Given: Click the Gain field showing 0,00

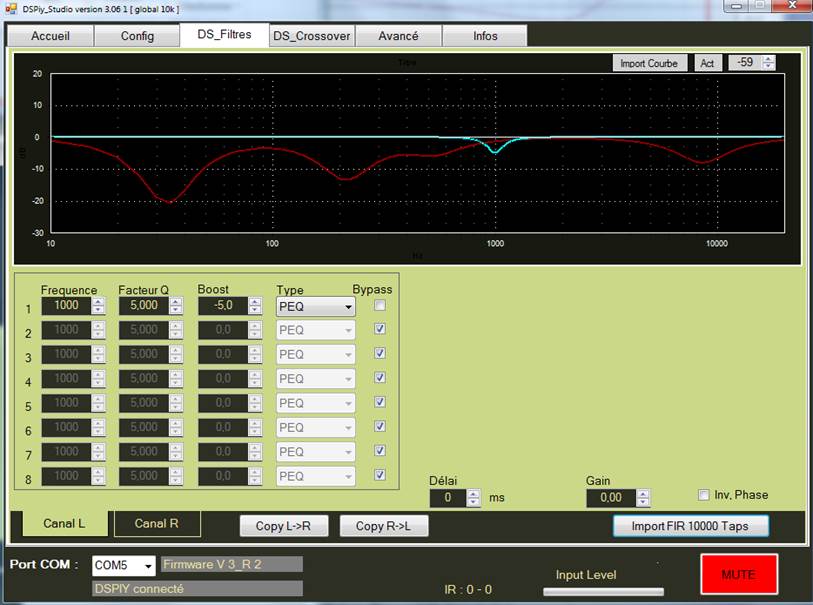Looking at the screenshot, I should pyautogui.click(x=611, y=498).
